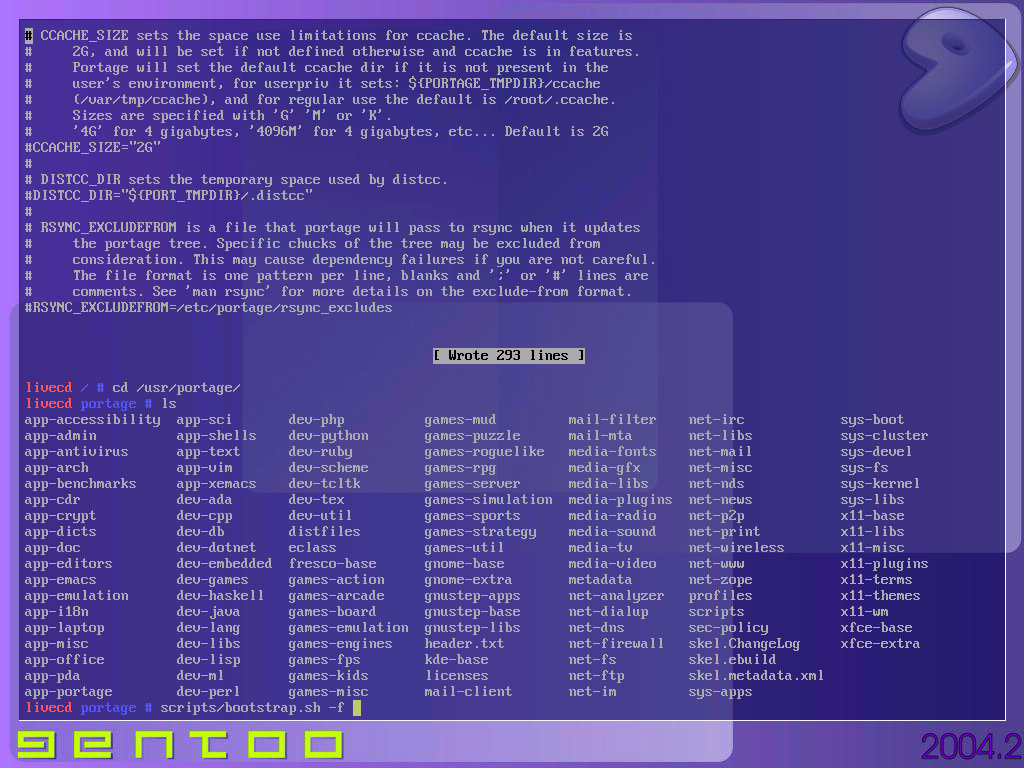Pick the sec-policy entry
Viewport: 1024px width, 768px height.
(x=728, y=628)
